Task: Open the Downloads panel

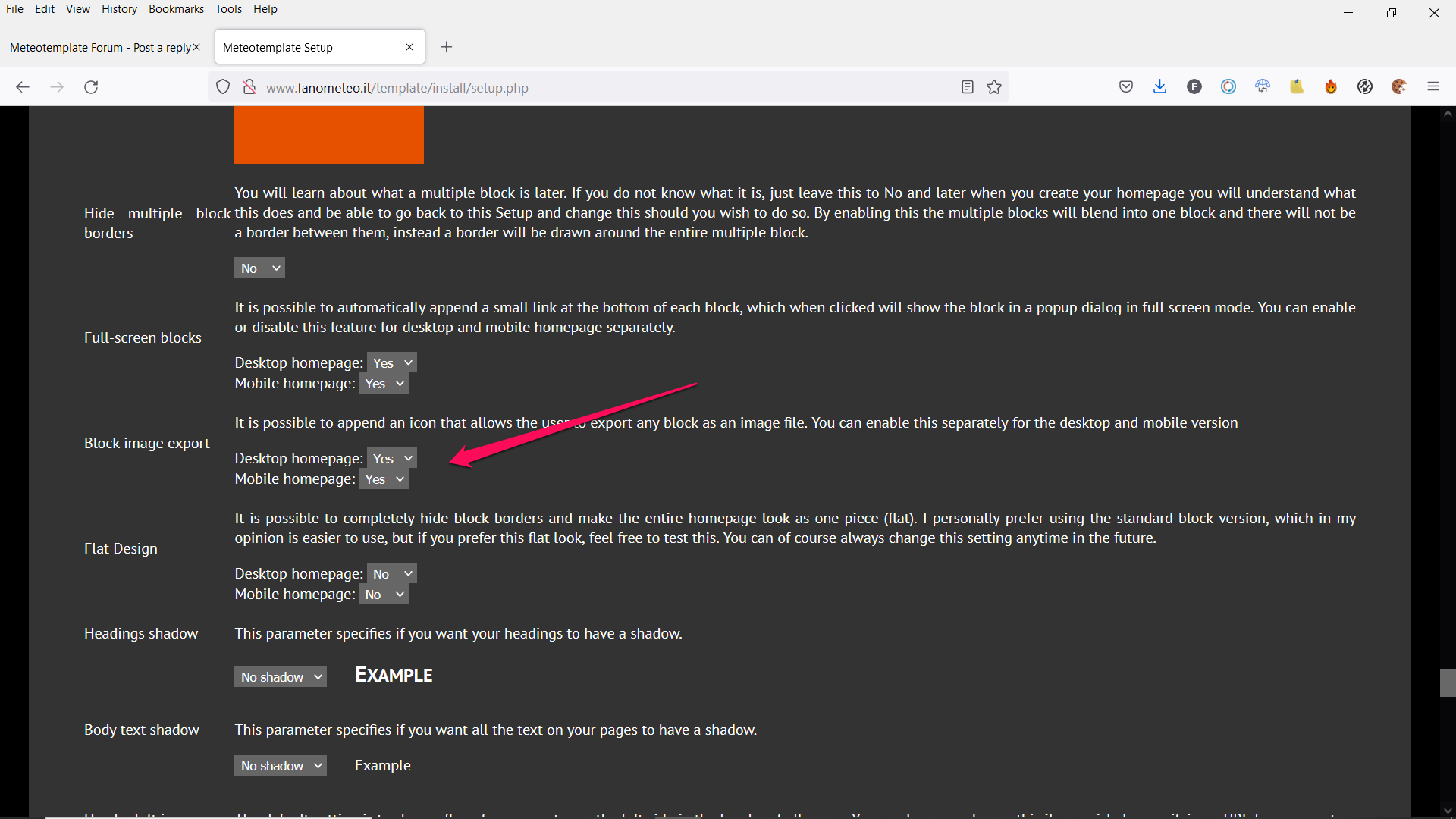Action: click(1160, 87)
